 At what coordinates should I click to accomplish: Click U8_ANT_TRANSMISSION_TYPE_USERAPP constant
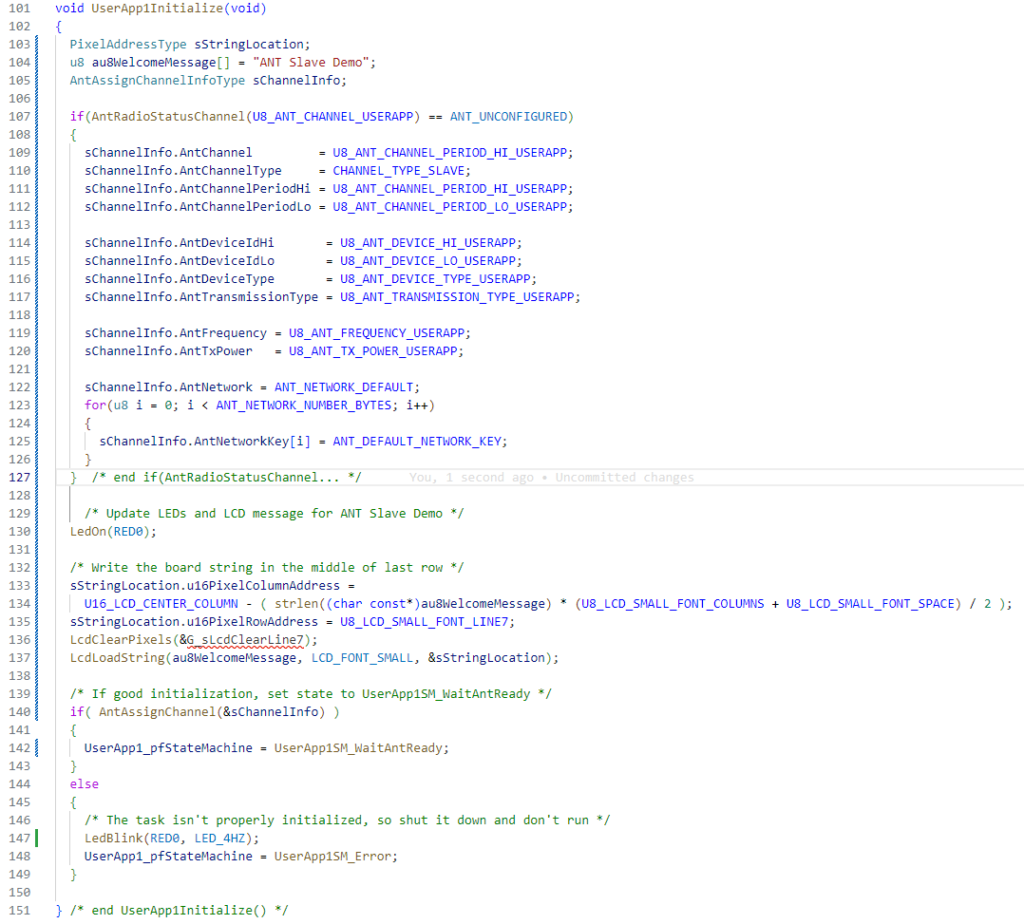(x=456, y=297)
